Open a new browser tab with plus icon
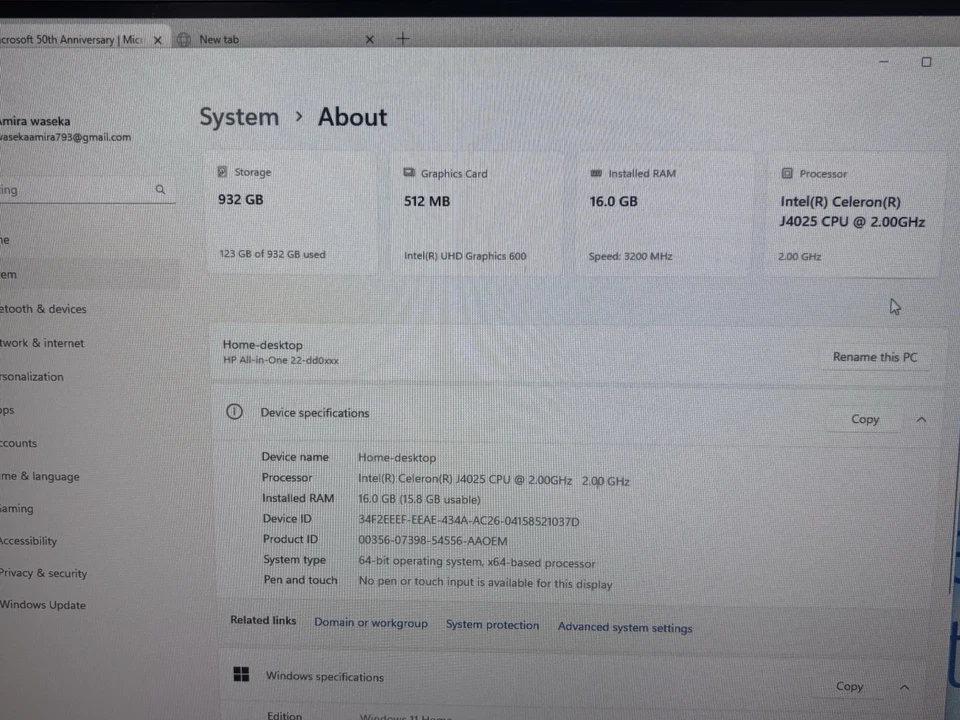This screenshot has height=720, width=960. [402, 39]
